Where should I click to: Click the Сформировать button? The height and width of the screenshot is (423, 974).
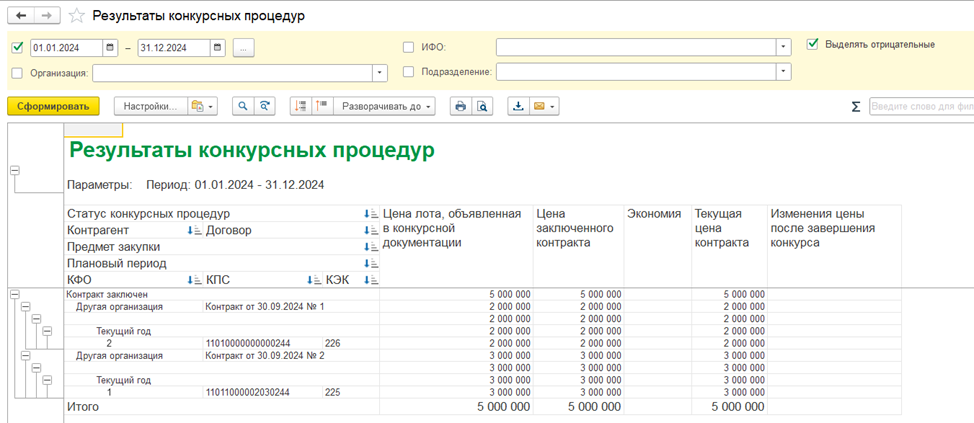[x=53, y=106]
